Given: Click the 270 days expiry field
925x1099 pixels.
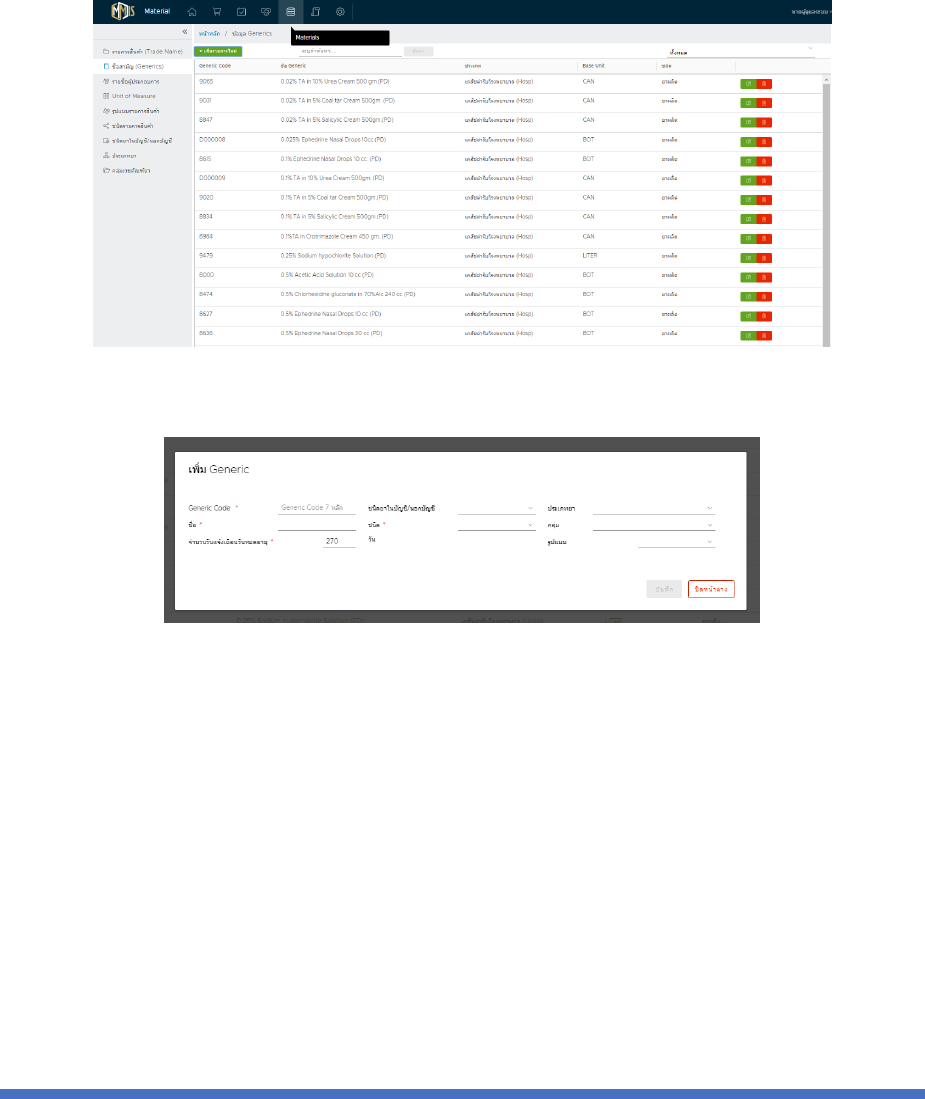Looking at the screenshot, I should point(339,541).
